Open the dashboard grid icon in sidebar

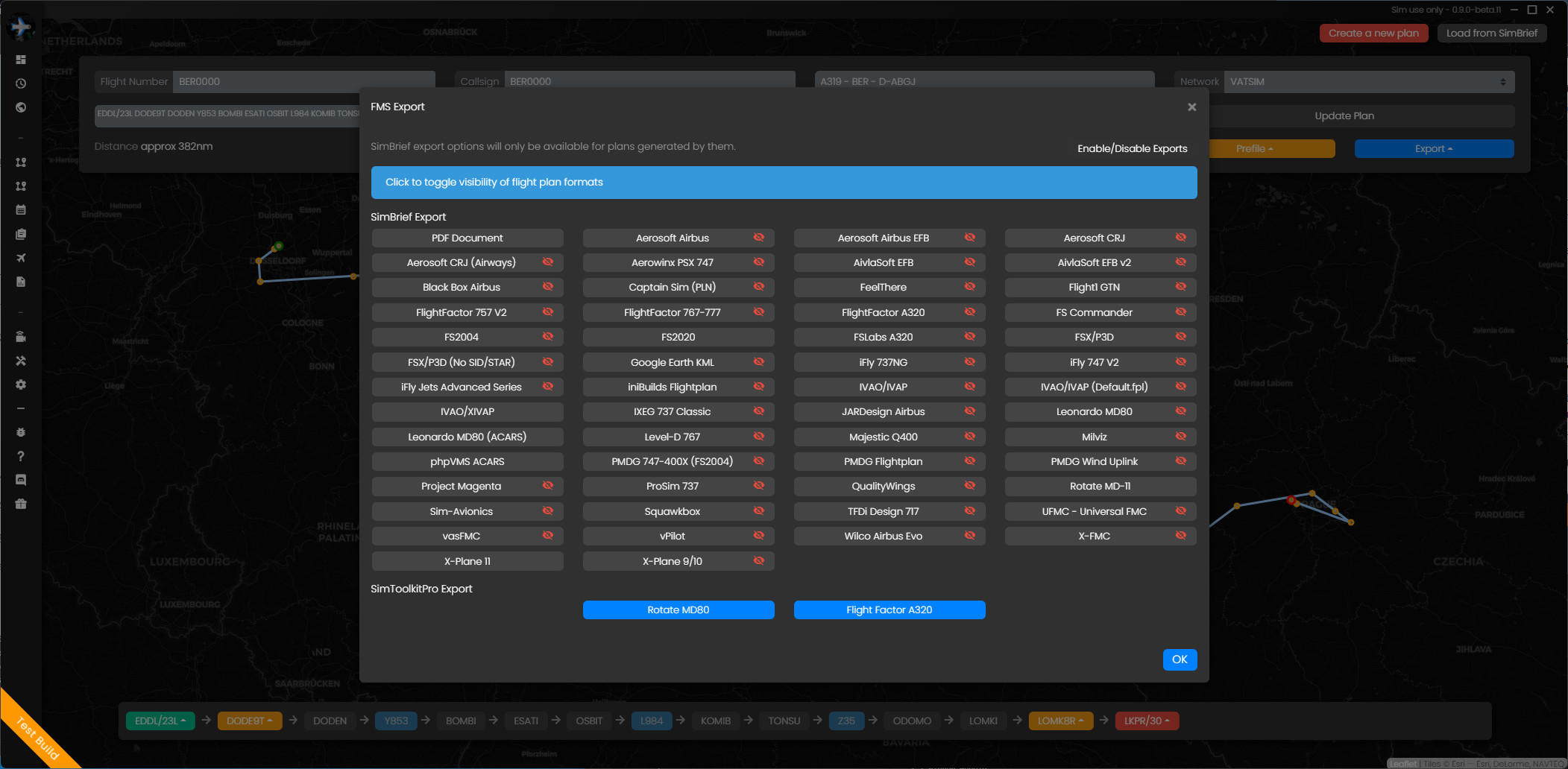(x=21, y=60)
